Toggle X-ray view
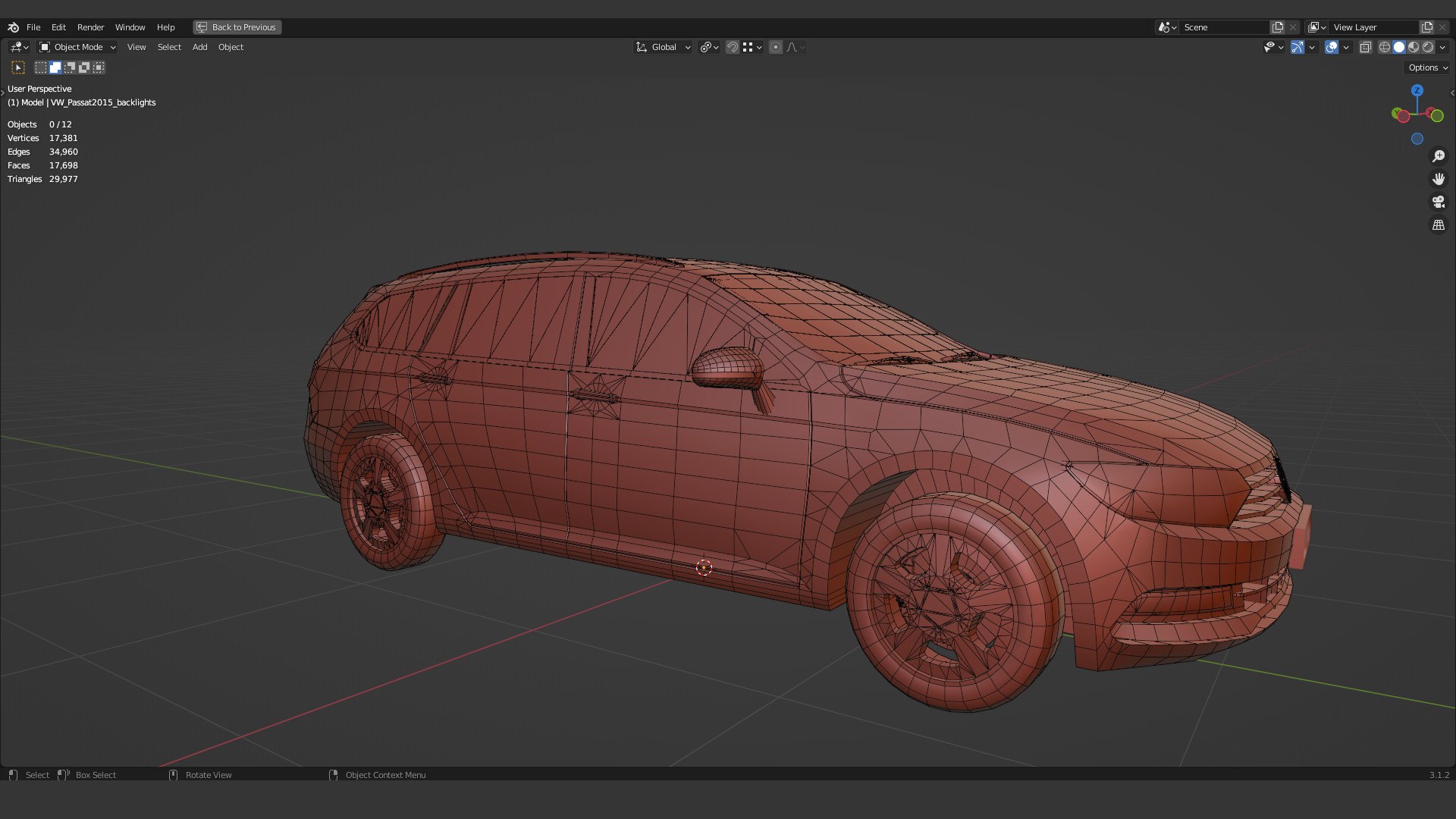This screenshot has width=1456, height=819. coord(1366,47)
